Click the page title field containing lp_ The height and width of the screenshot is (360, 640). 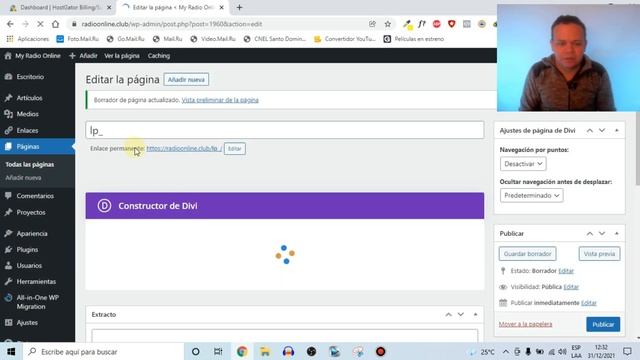click(x=285, y=130)
